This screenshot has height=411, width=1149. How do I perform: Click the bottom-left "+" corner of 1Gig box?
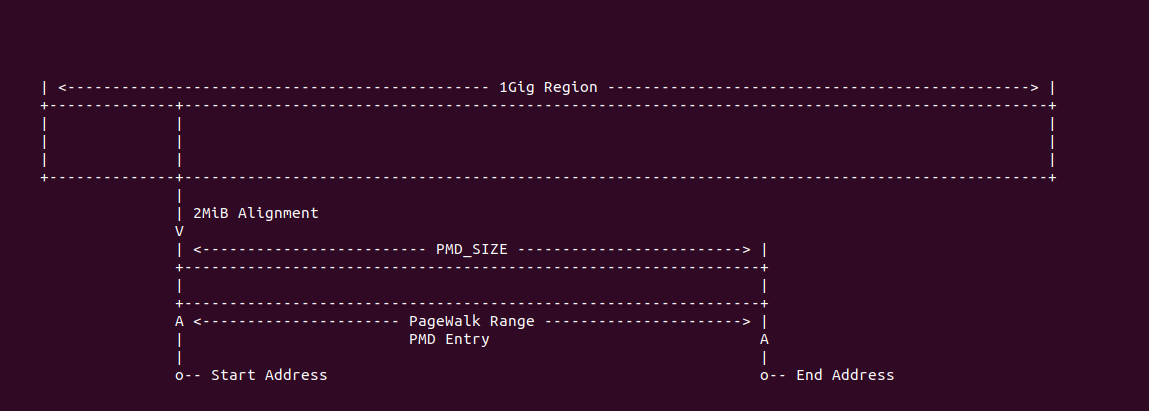(44, 177)
